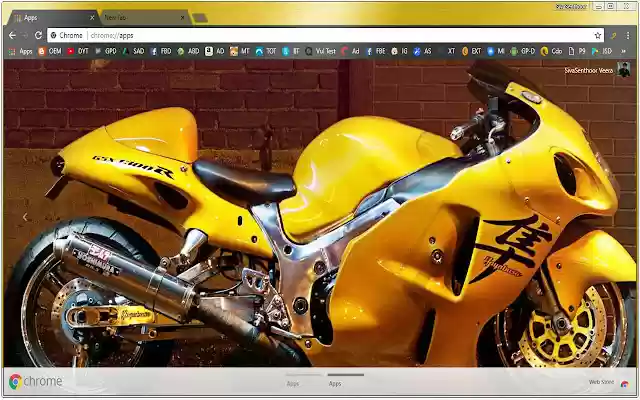Go forward using the browser forward arrow

25,36
